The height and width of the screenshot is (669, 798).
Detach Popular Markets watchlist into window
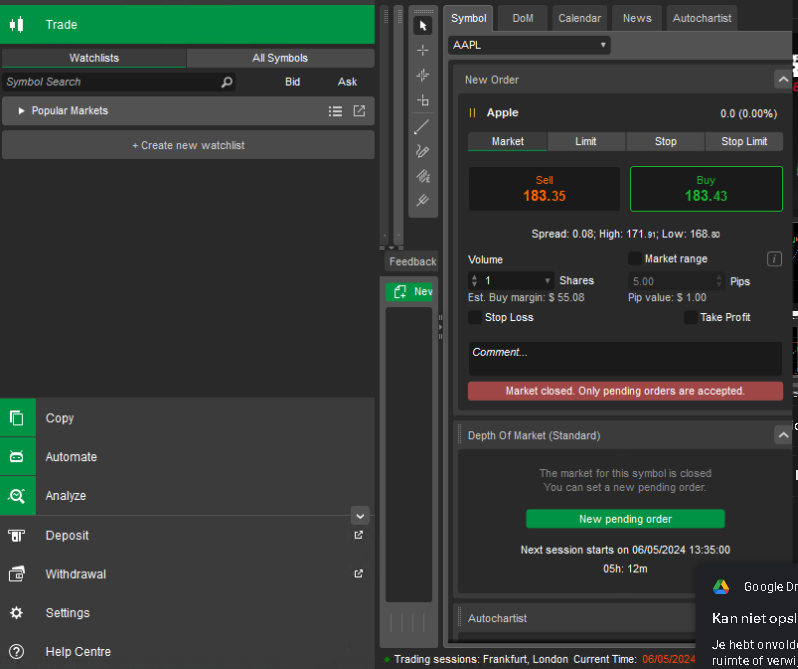coord(359,110)
